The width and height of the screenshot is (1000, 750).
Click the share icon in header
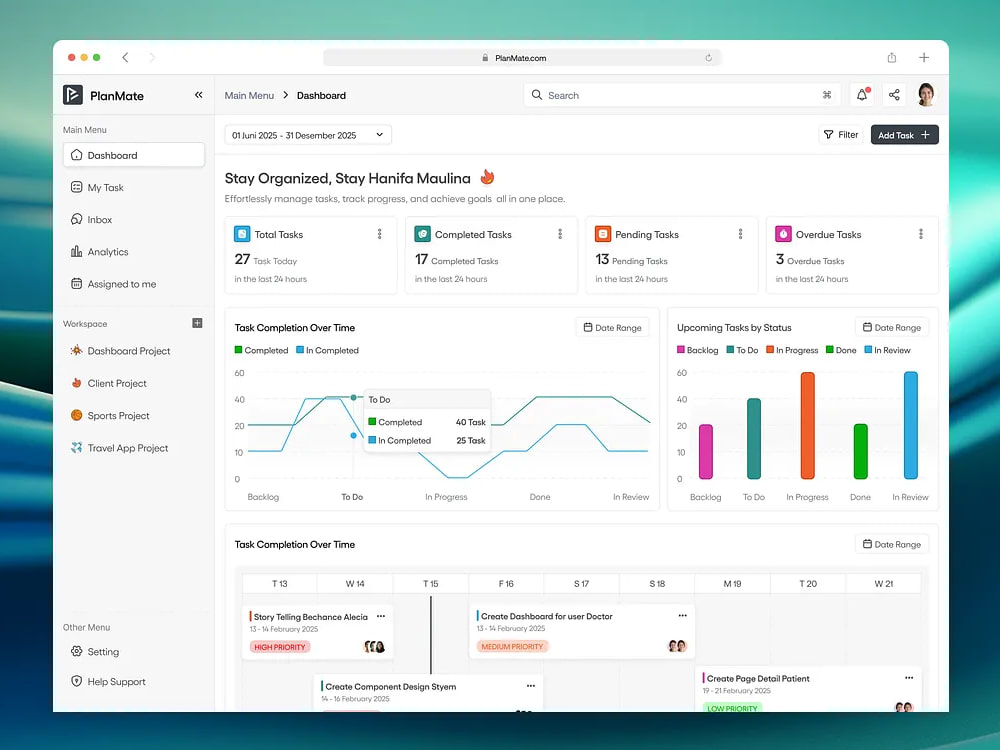pyautogui.click(x=894, y=94)
